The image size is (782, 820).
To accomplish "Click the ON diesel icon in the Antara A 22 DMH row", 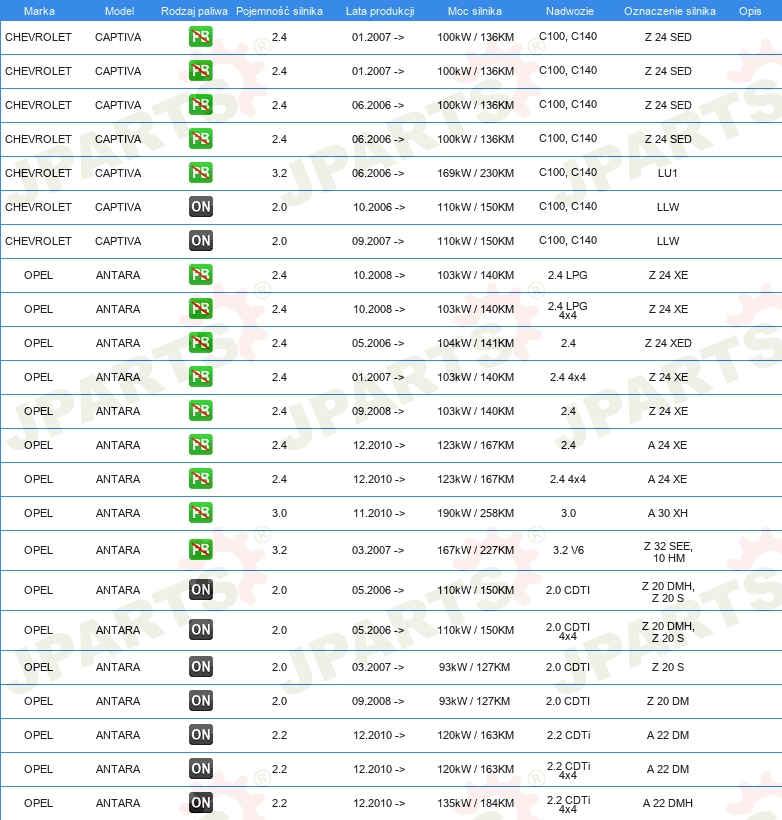I will point(201,803).
